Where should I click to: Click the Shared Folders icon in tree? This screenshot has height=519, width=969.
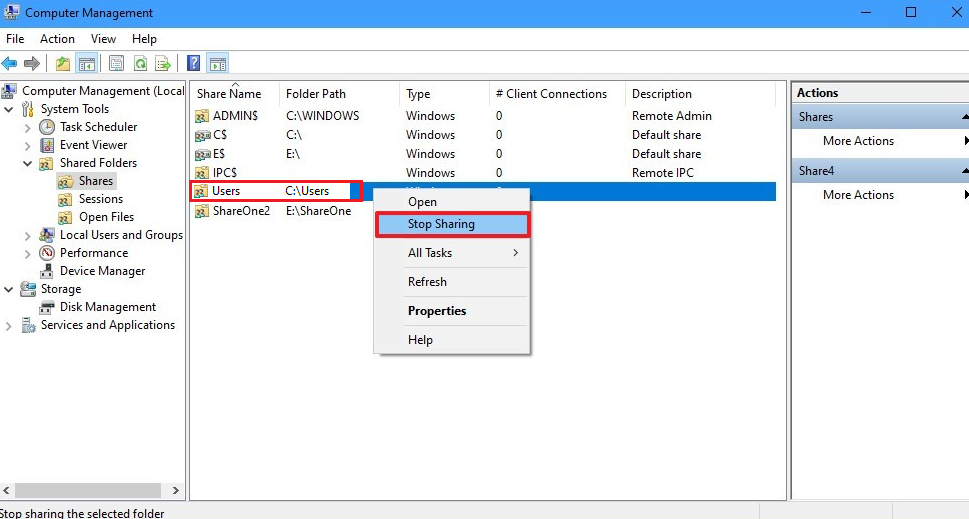tap(46, 163)
